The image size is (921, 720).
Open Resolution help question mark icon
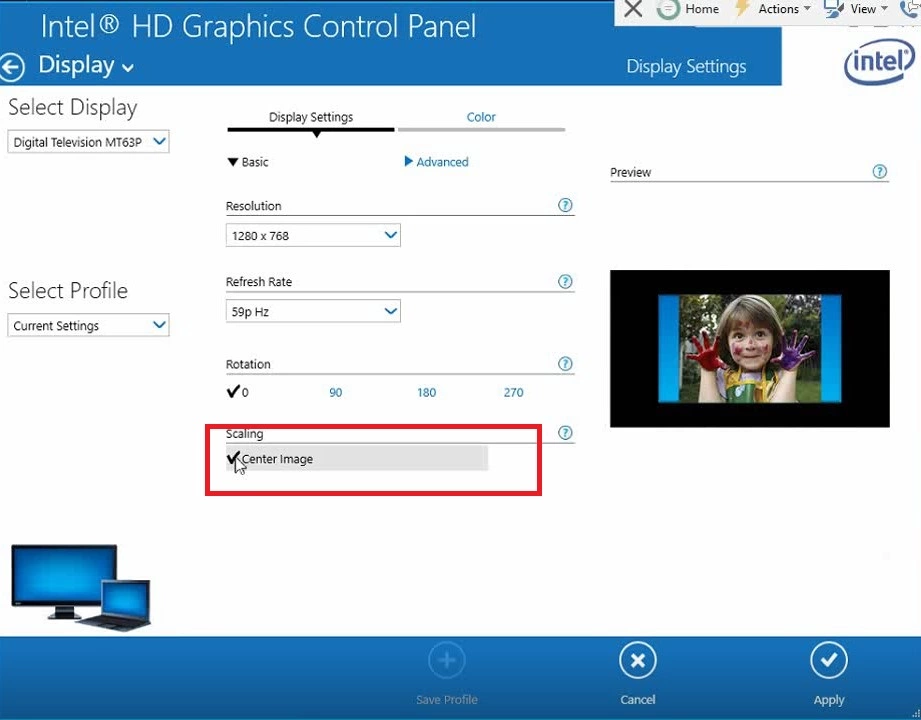pos(565,205)
